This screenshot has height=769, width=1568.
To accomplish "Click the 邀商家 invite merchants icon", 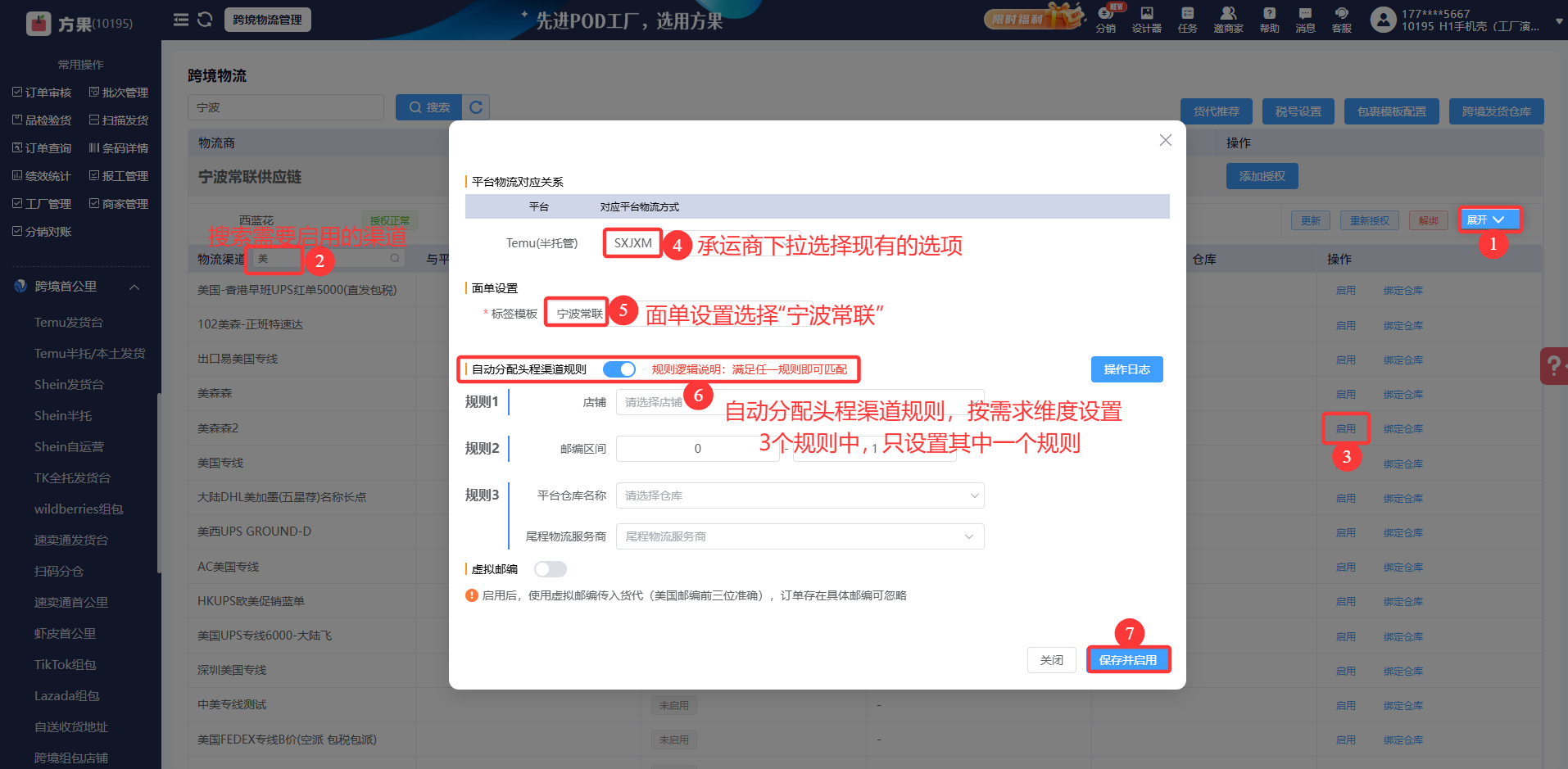I will (x=1228, y=20).
